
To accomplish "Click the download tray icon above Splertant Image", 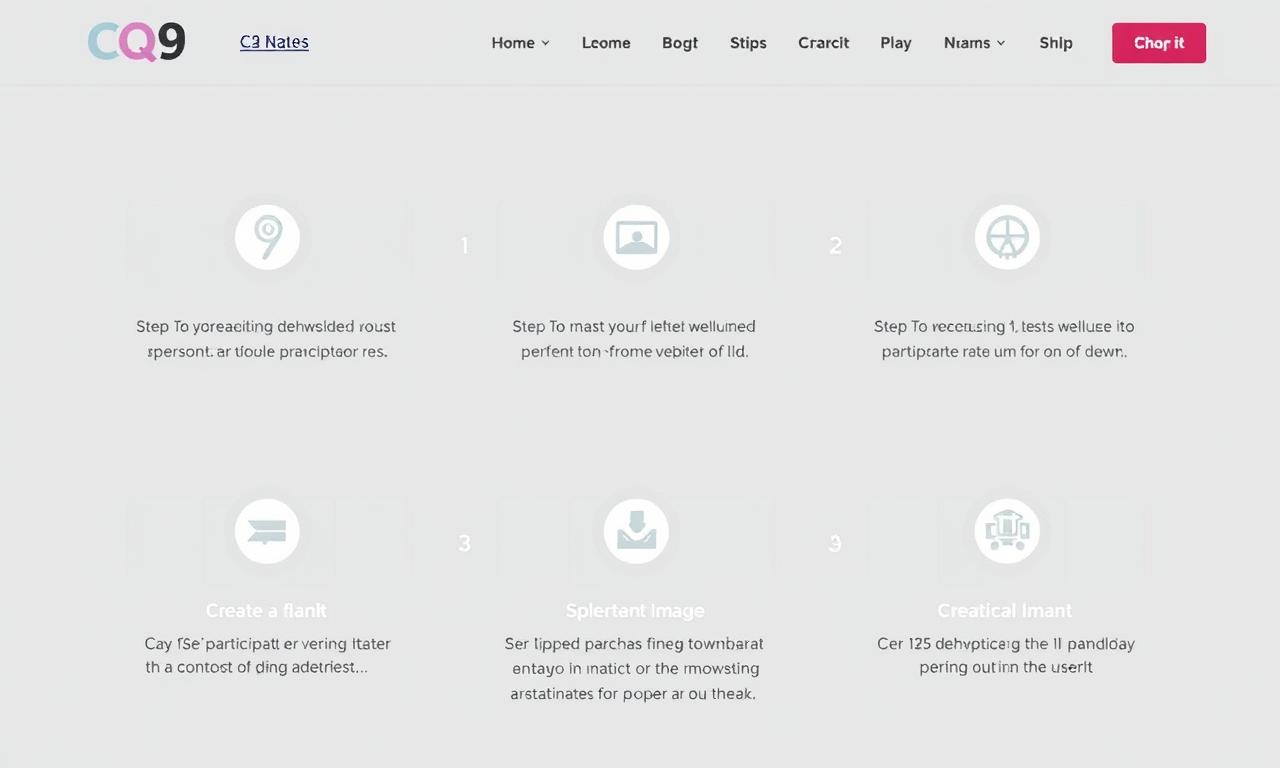I will (x=636, y=531).
